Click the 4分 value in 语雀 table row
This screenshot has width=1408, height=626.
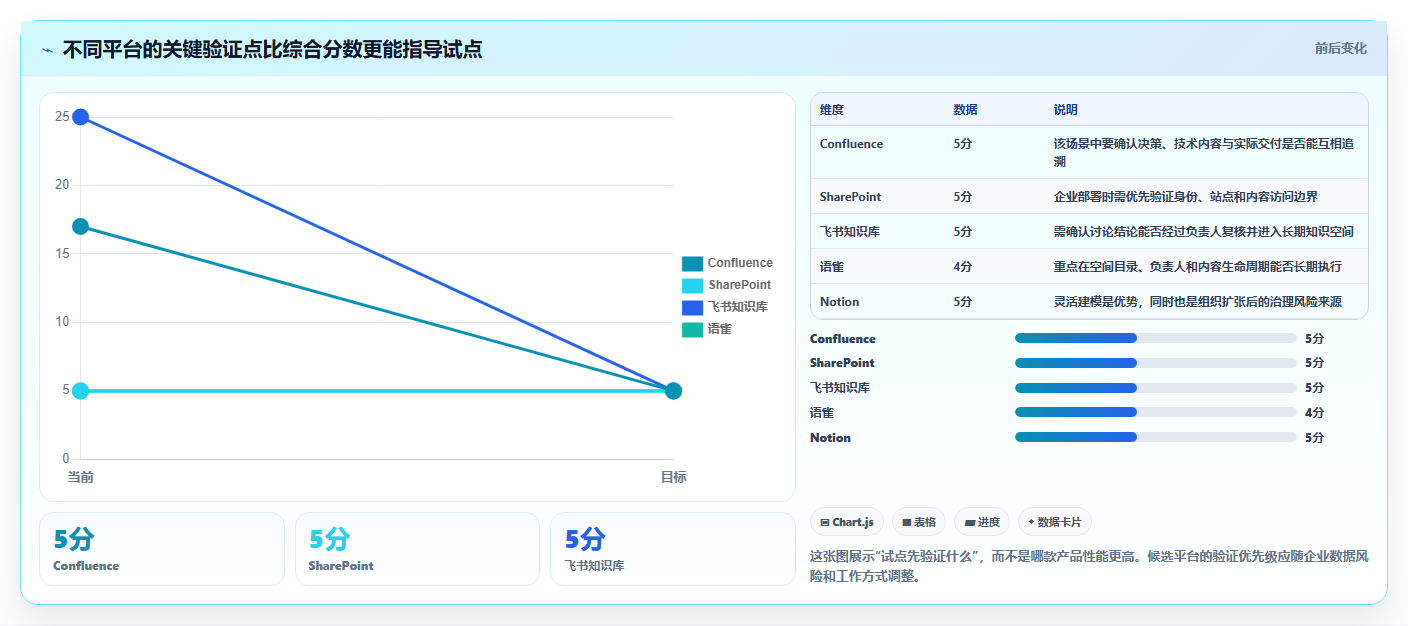[x=963, y=267]
